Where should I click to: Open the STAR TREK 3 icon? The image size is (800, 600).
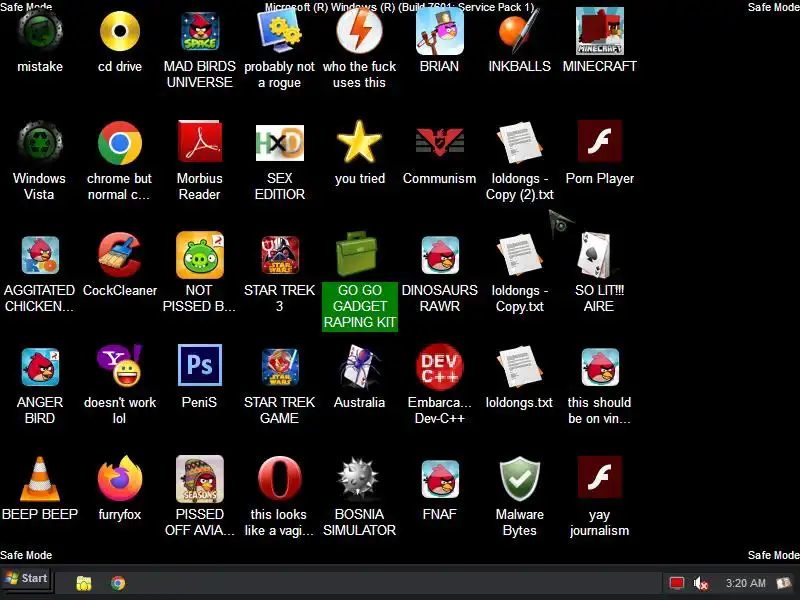(x=280, y=255)
